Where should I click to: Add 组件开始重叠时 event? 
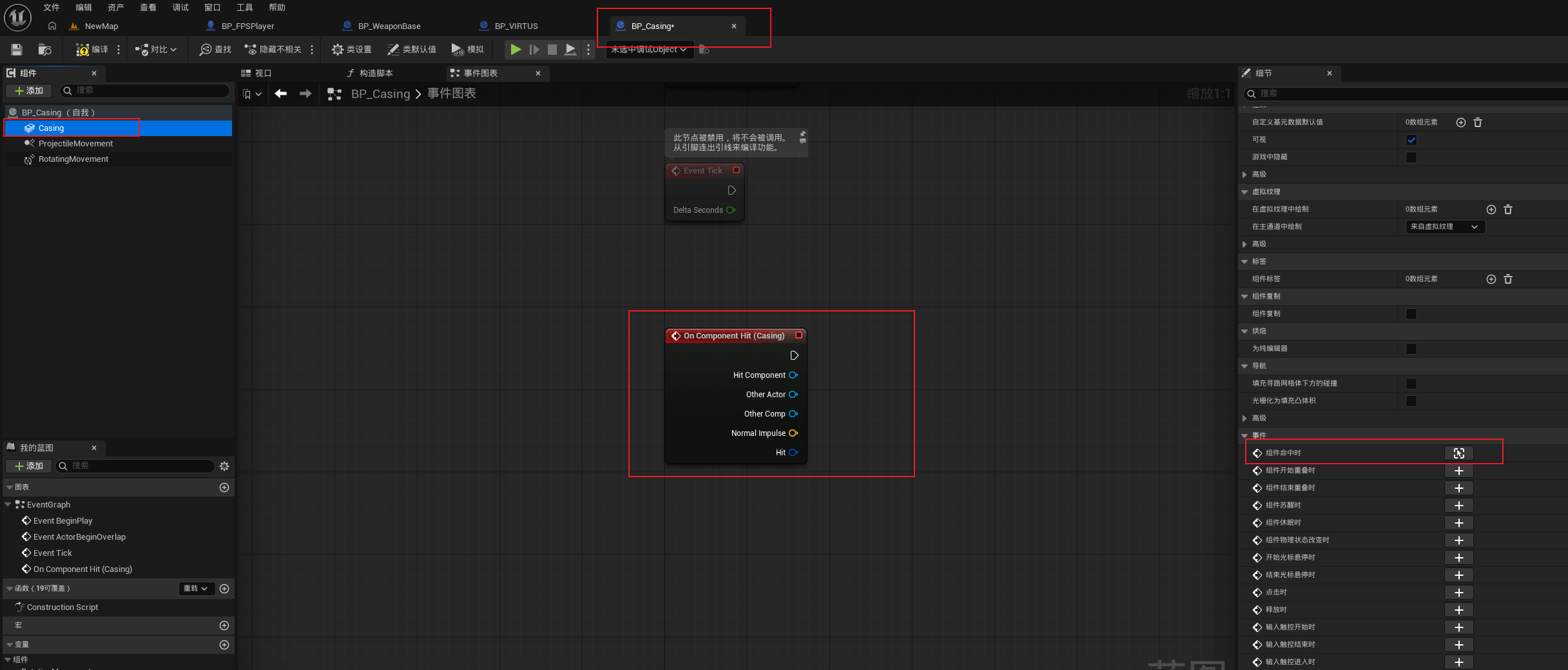click(1459, 471)
